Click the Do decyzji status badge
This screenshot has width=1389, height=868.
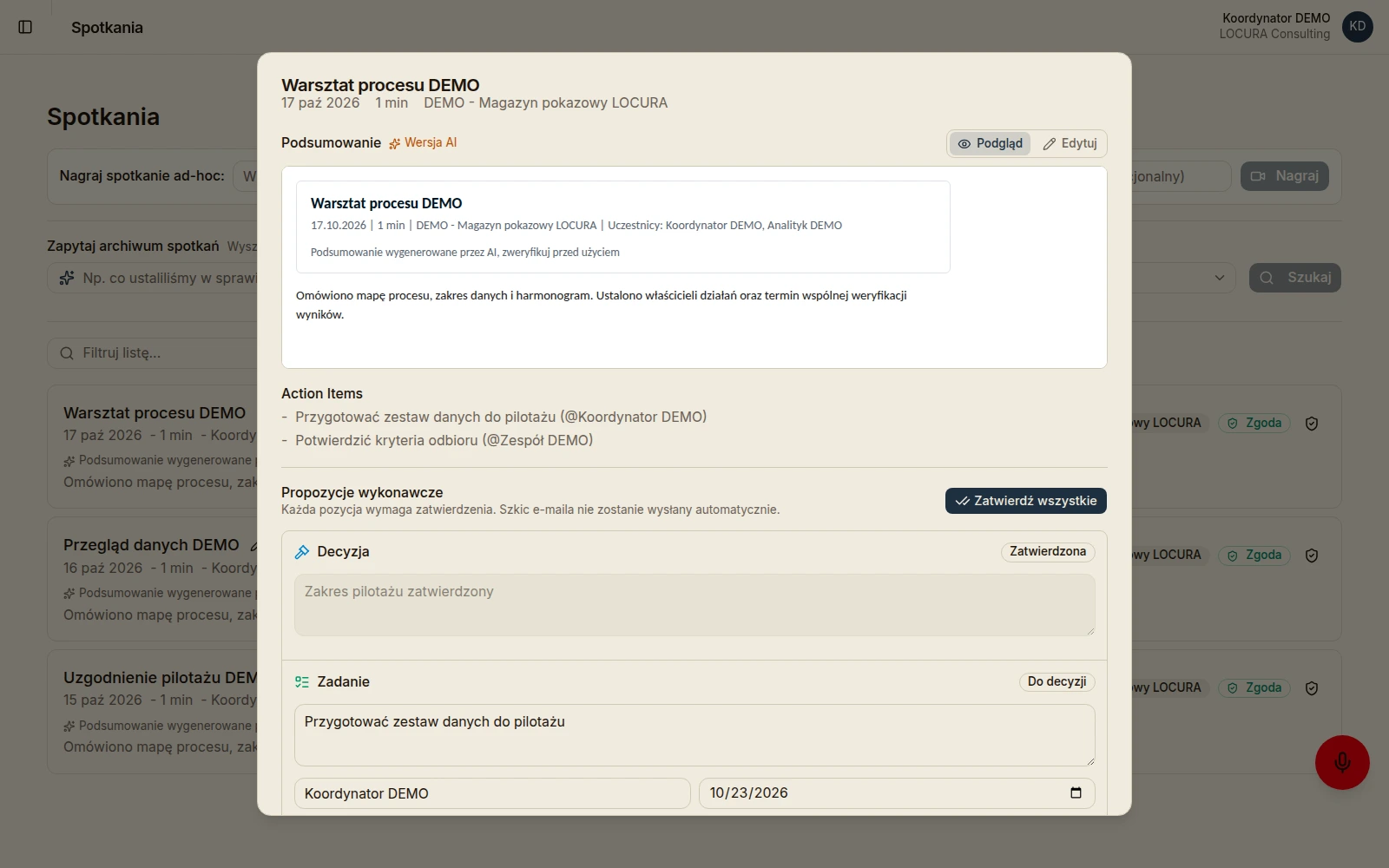(x=1057, y=682)
